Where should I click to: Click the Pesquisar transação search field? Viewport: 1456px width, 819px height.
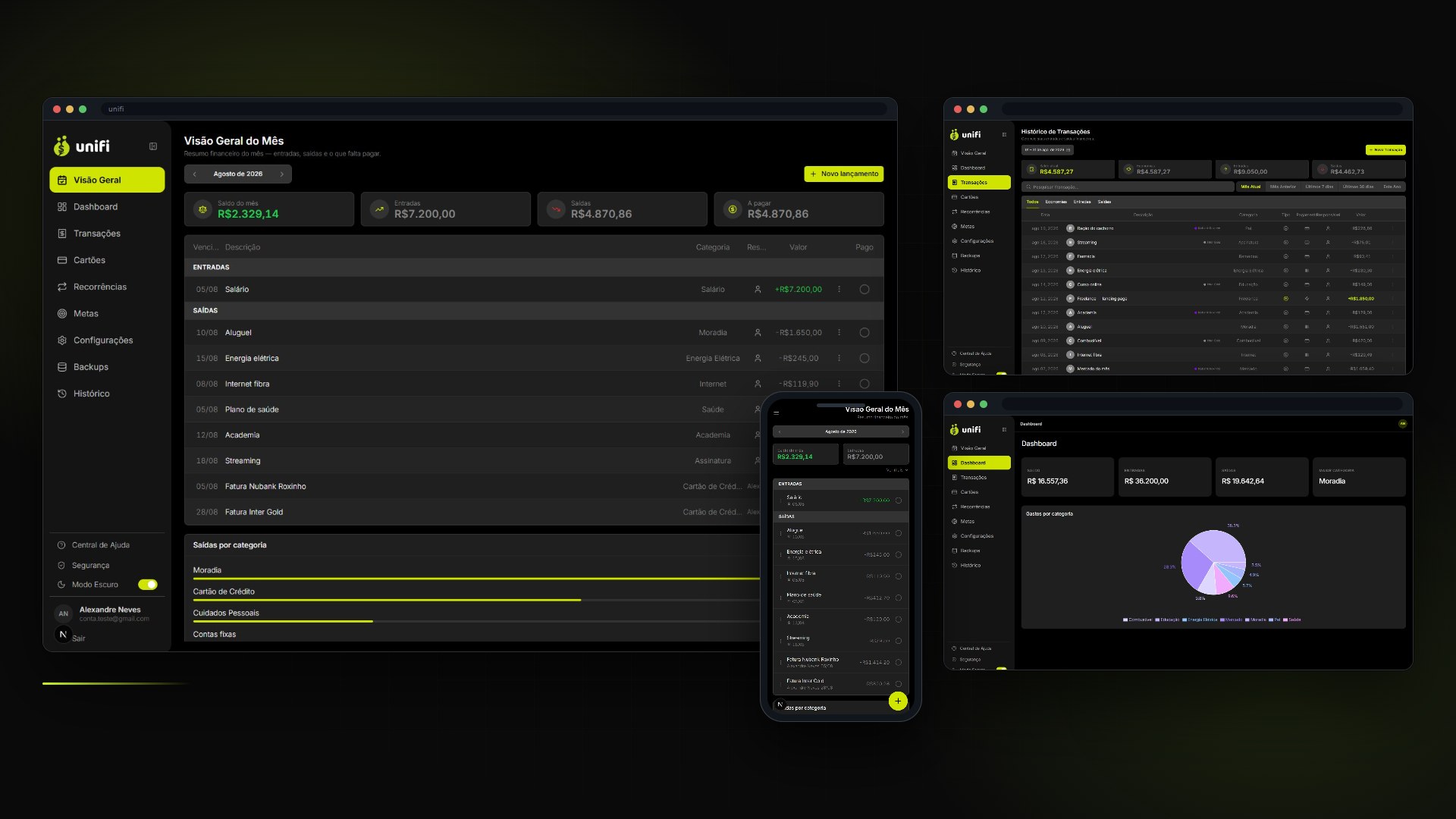(1128, 187)
